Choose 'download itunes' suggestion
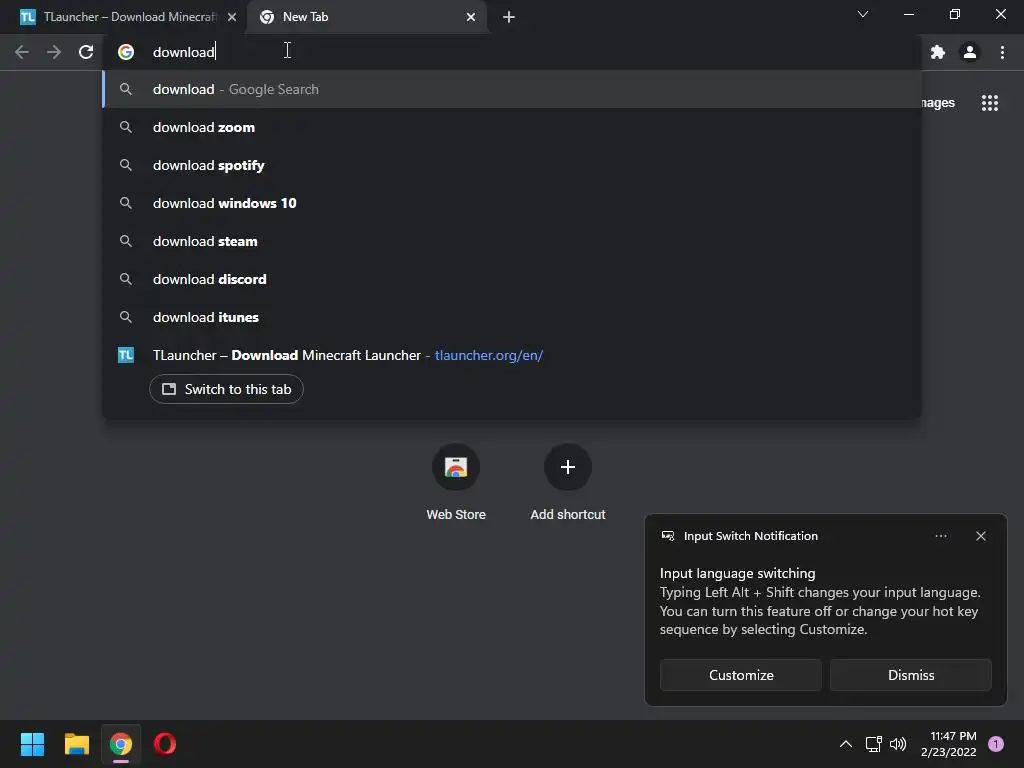Image resolution: width=1024 pixels, height=768 pixels. coord(512,317)
